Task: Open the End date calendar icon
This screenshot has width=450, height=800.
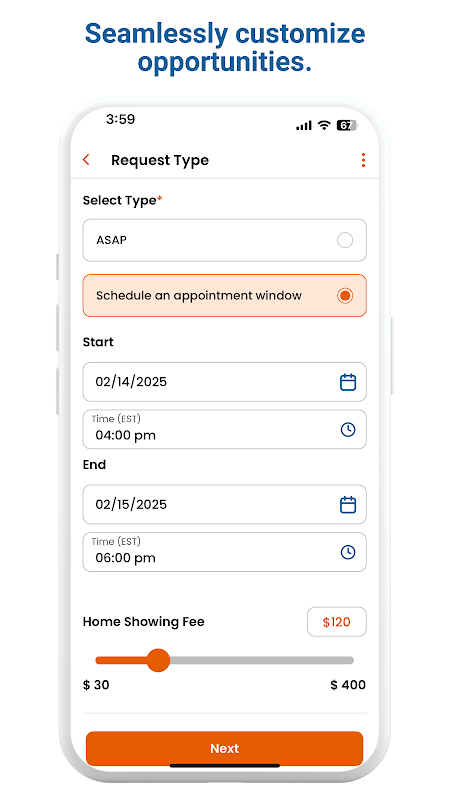Action: pos(347,504)
